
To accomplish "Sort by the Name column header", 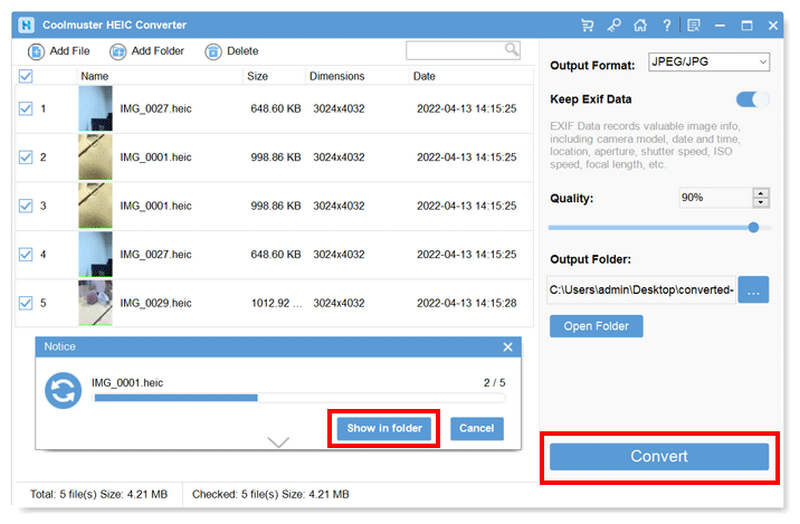I will click(x=94, y=76).
